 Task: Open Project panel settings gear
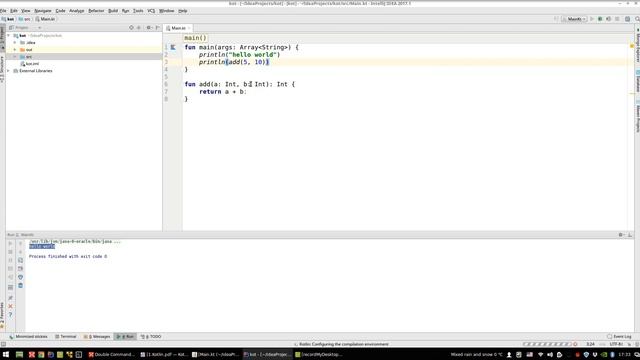pyautogui.click(x=149, y=28)
